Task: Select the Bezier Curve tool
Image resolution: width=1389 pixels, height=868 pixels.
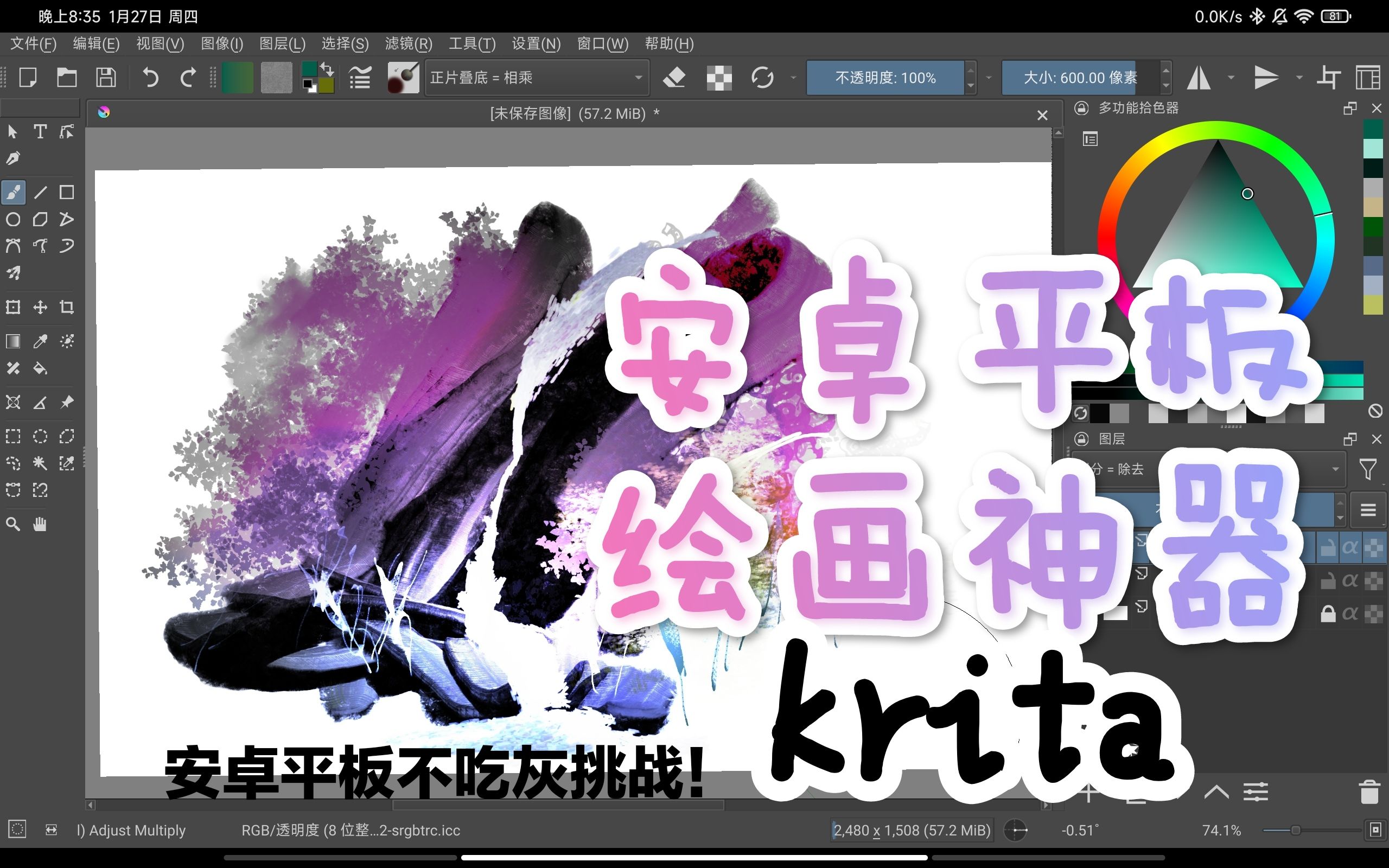Action: [12, 246]
